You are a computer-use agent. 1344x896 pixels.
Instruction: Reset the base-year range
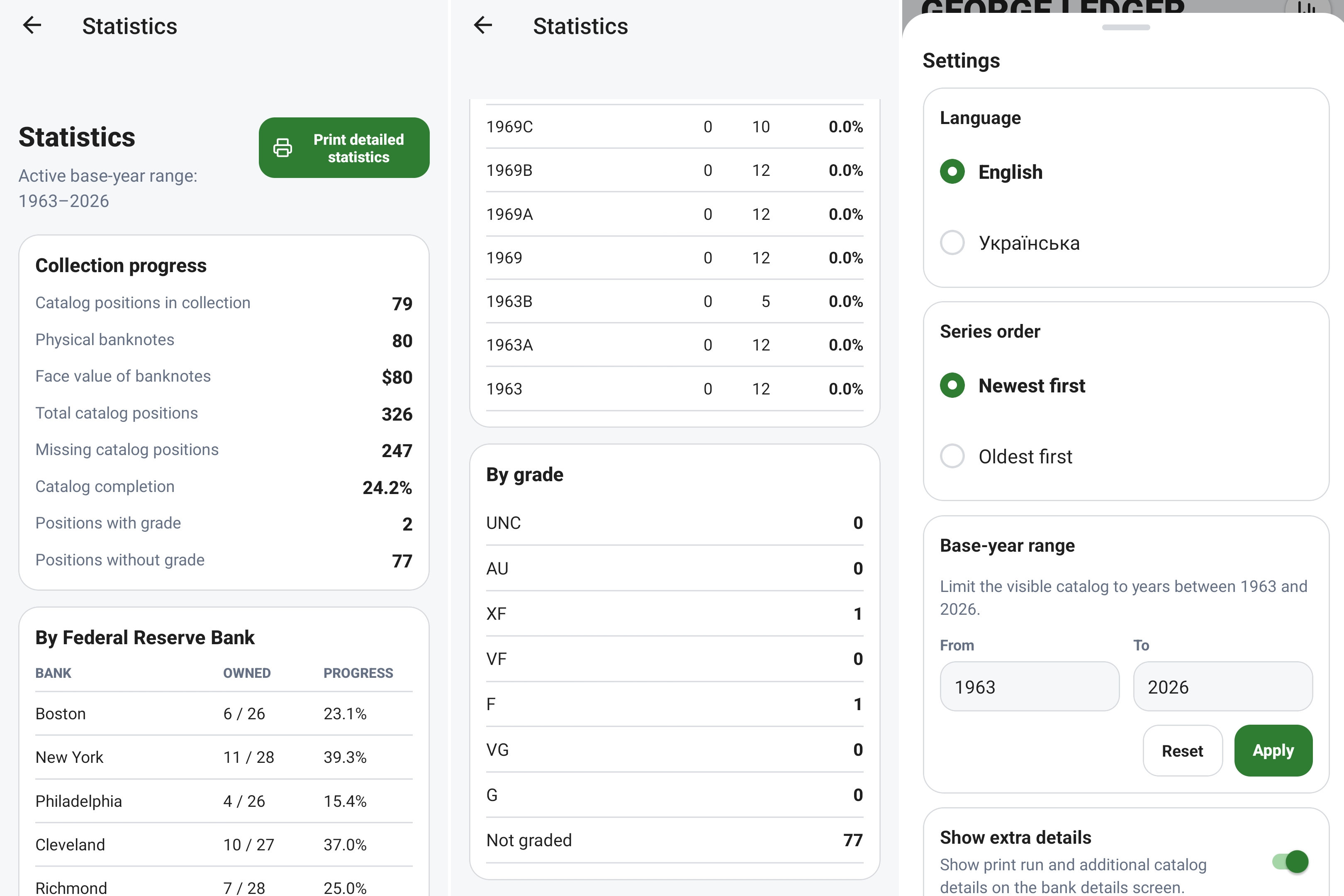pos(1182,750)
